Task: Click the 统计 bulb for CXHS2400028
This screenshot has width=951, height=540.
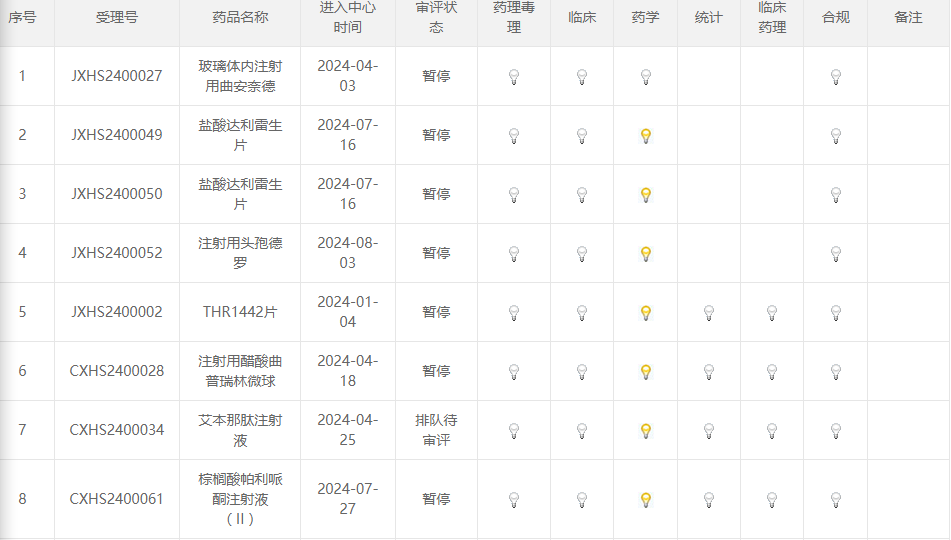Action: 708,371
